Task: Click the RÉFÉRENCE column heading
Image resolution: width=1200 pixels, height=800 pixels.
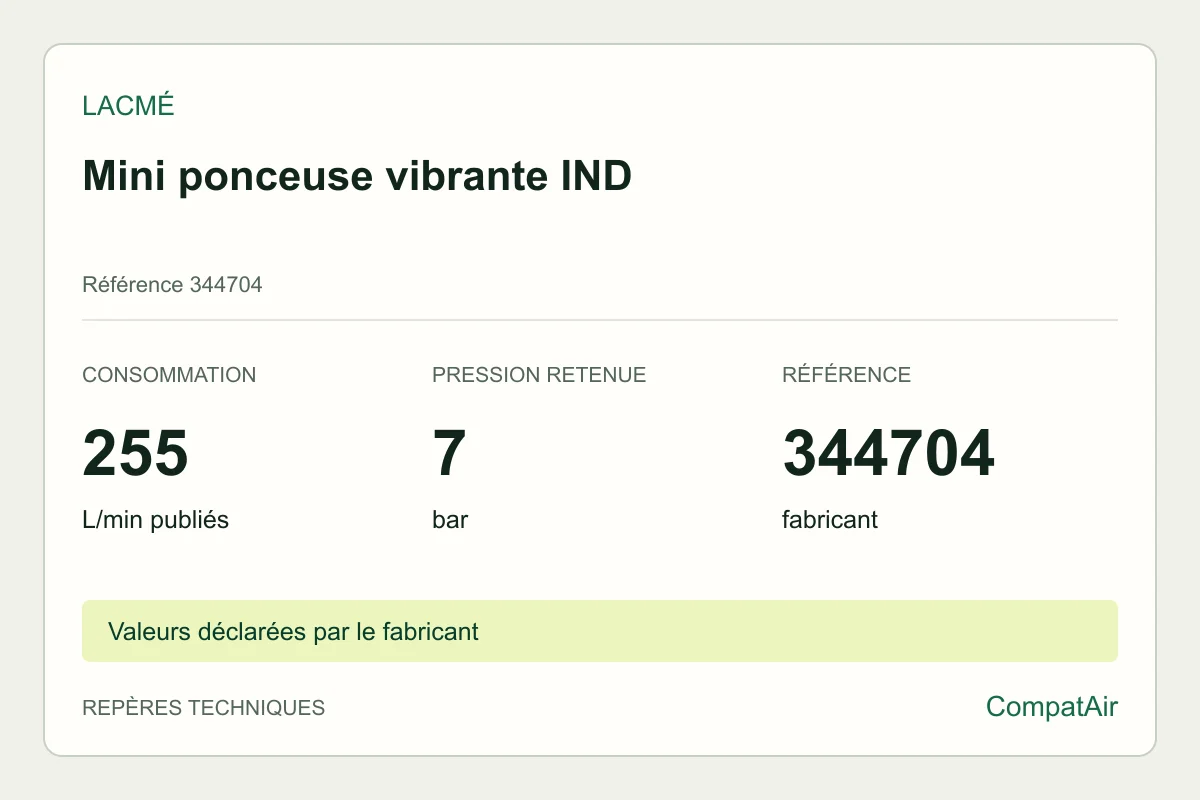Action: click(846, 375)
